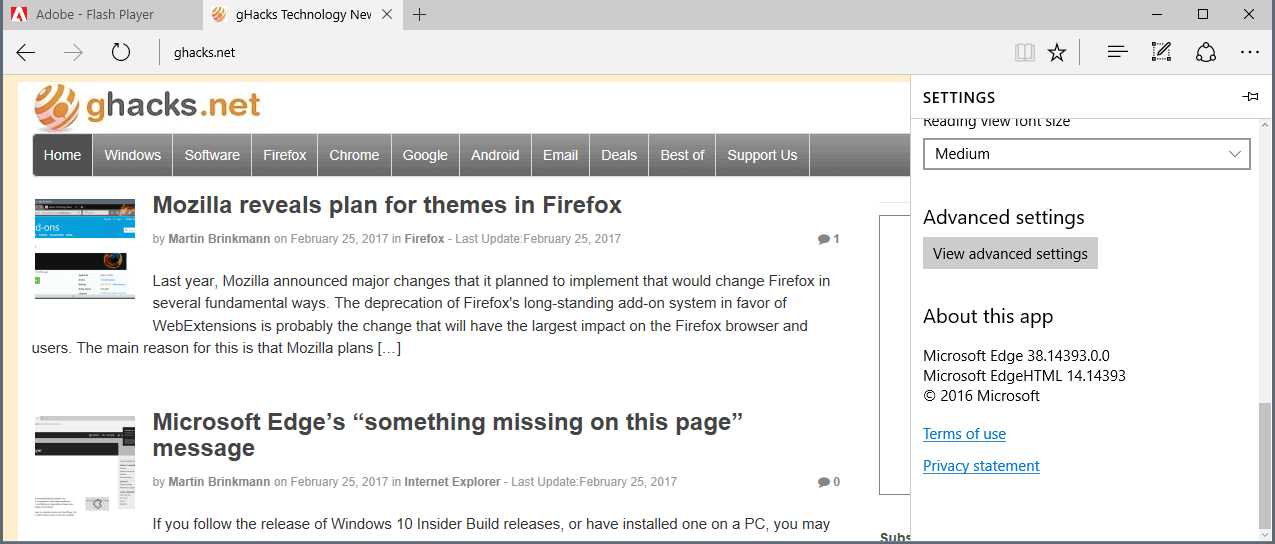This screenshot has height=544, width=1275.
Task: Open the More actions ellipsis menu
Action: click(1250, 52)
